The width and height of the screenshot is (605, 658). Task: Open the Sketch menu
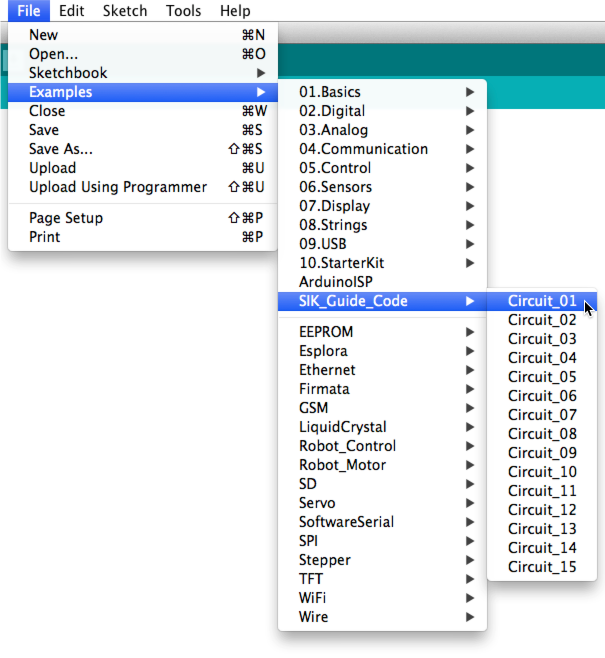click(125, 10)
